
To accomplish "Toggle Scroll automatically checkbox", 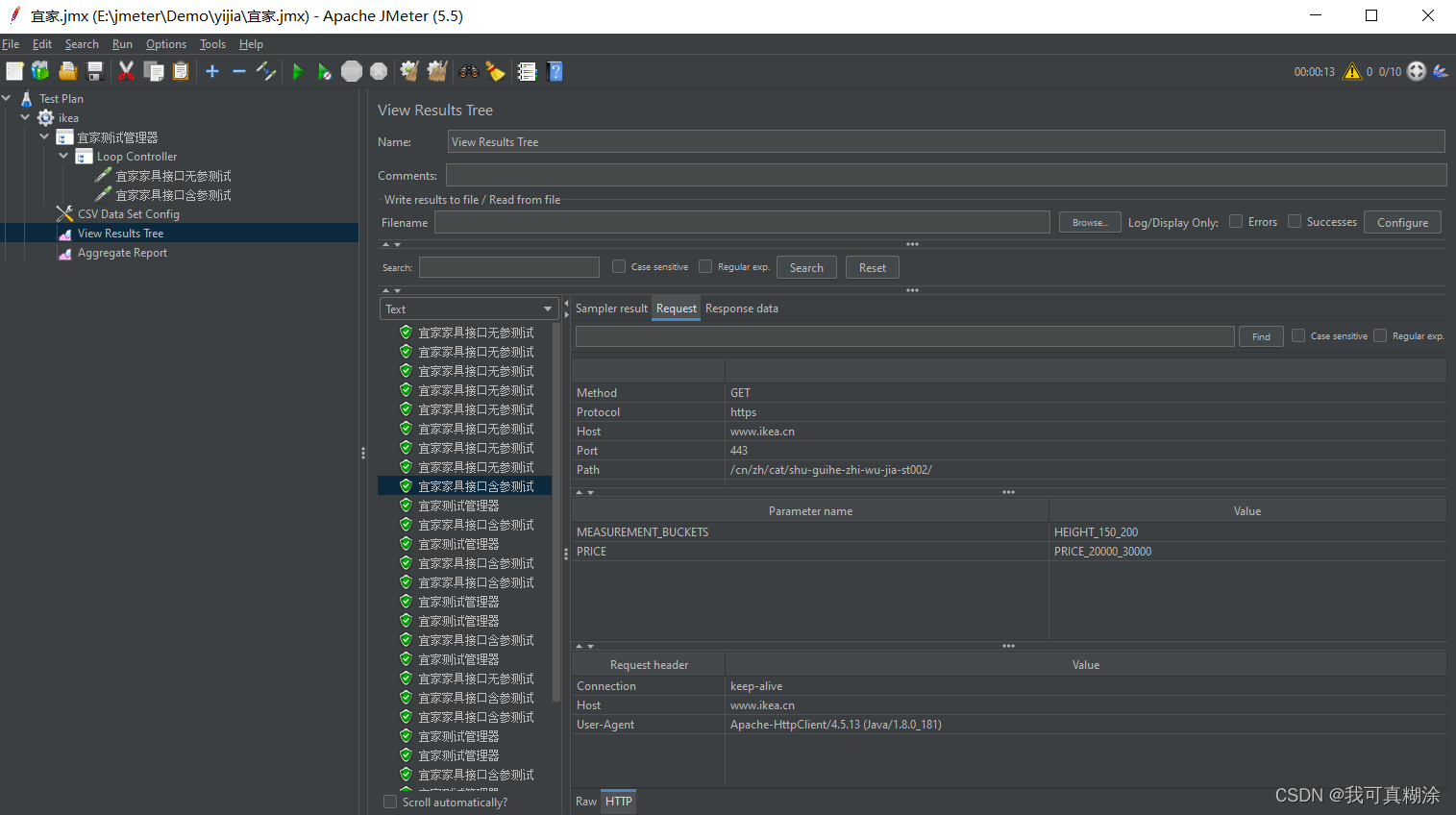I will pos(390,802).
